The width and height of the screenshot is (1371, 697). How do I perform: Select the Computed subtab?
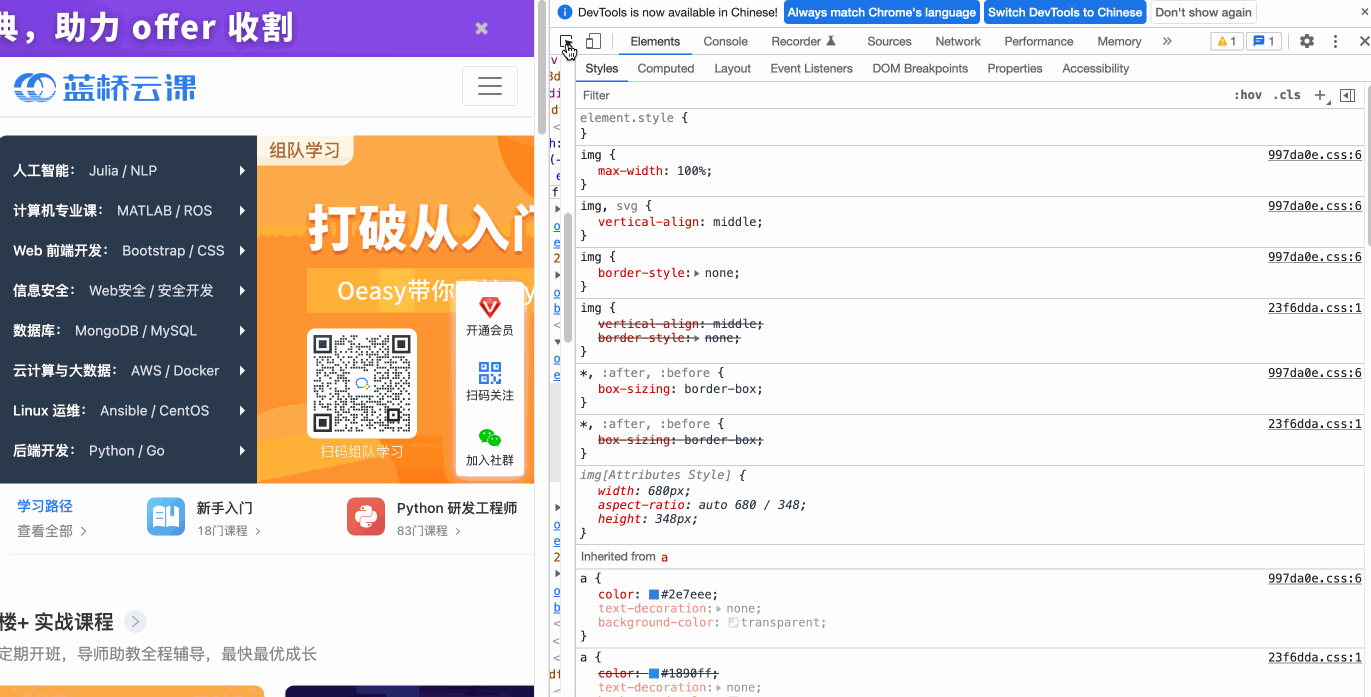click(x=666, y=68)
